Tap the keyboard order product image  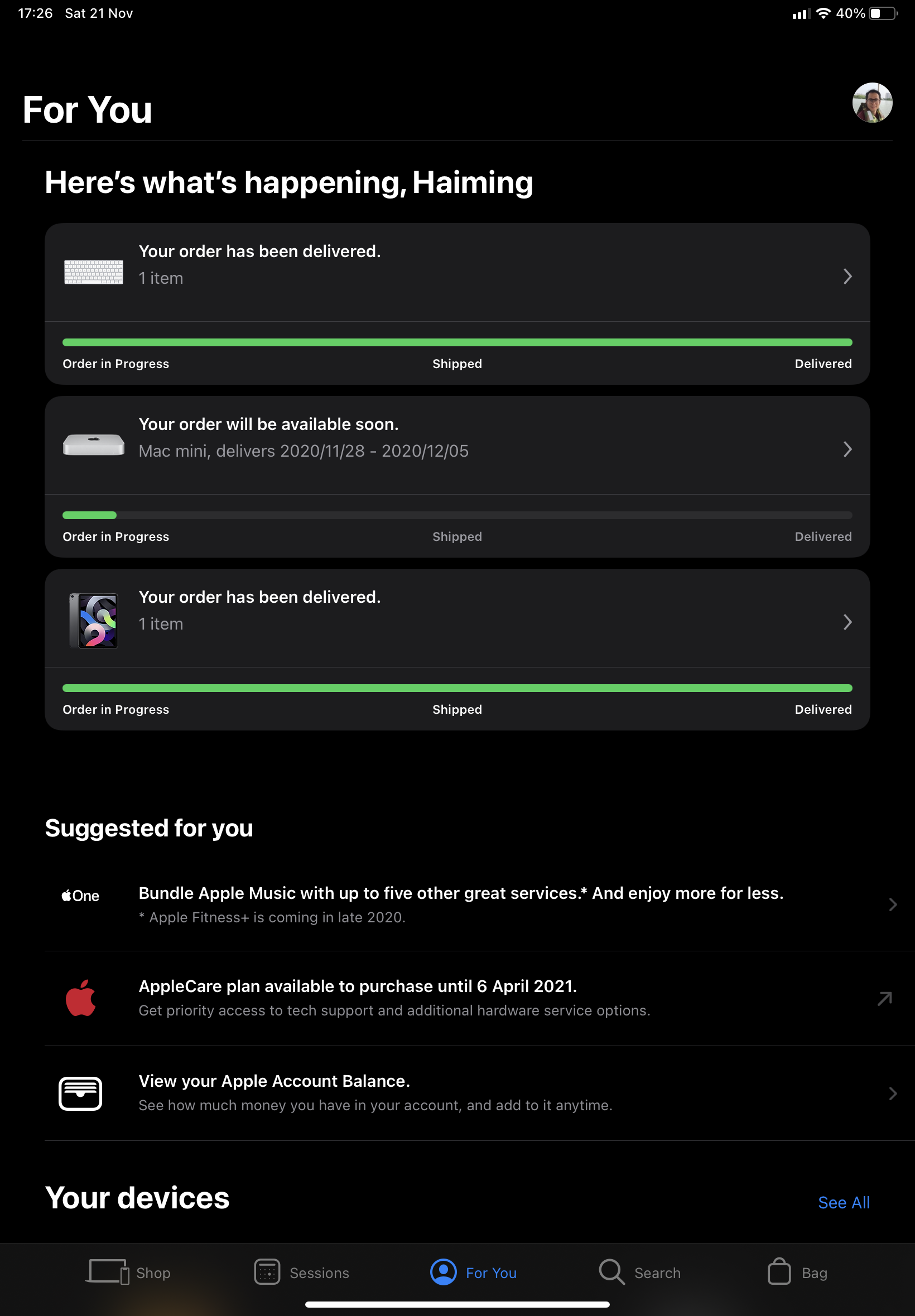[x=93, y=272]
